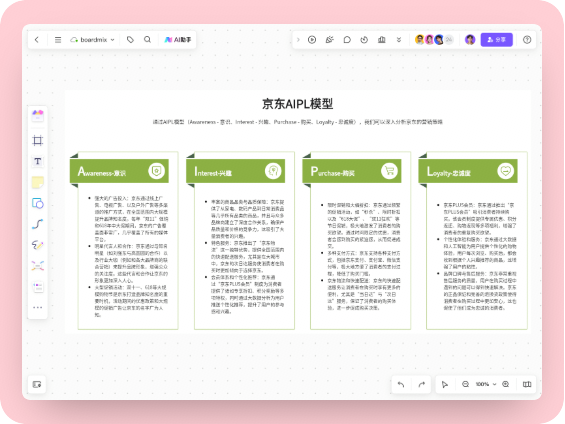This screenshot has height=424, width=565.
Task: Start presentation with the play icon
Action: pos(312,40)
